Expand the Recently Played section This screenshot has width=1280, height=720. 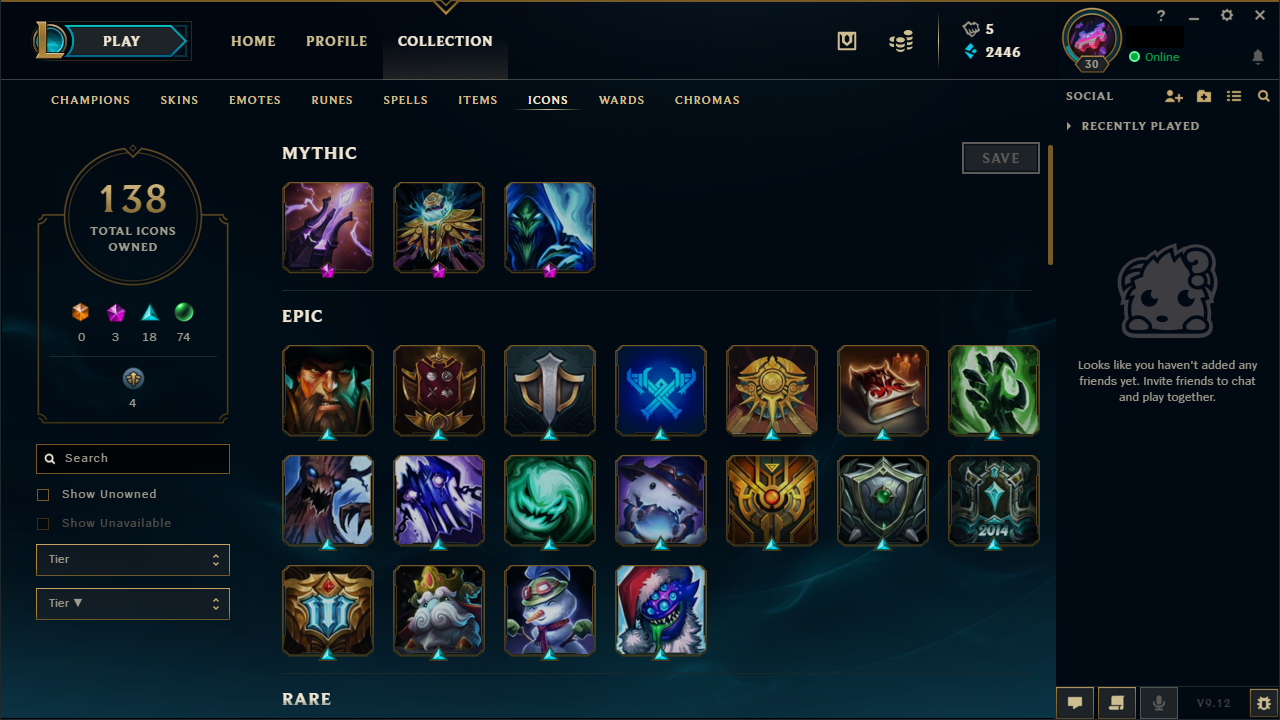pyautogui.click(x=1133, y=126)
